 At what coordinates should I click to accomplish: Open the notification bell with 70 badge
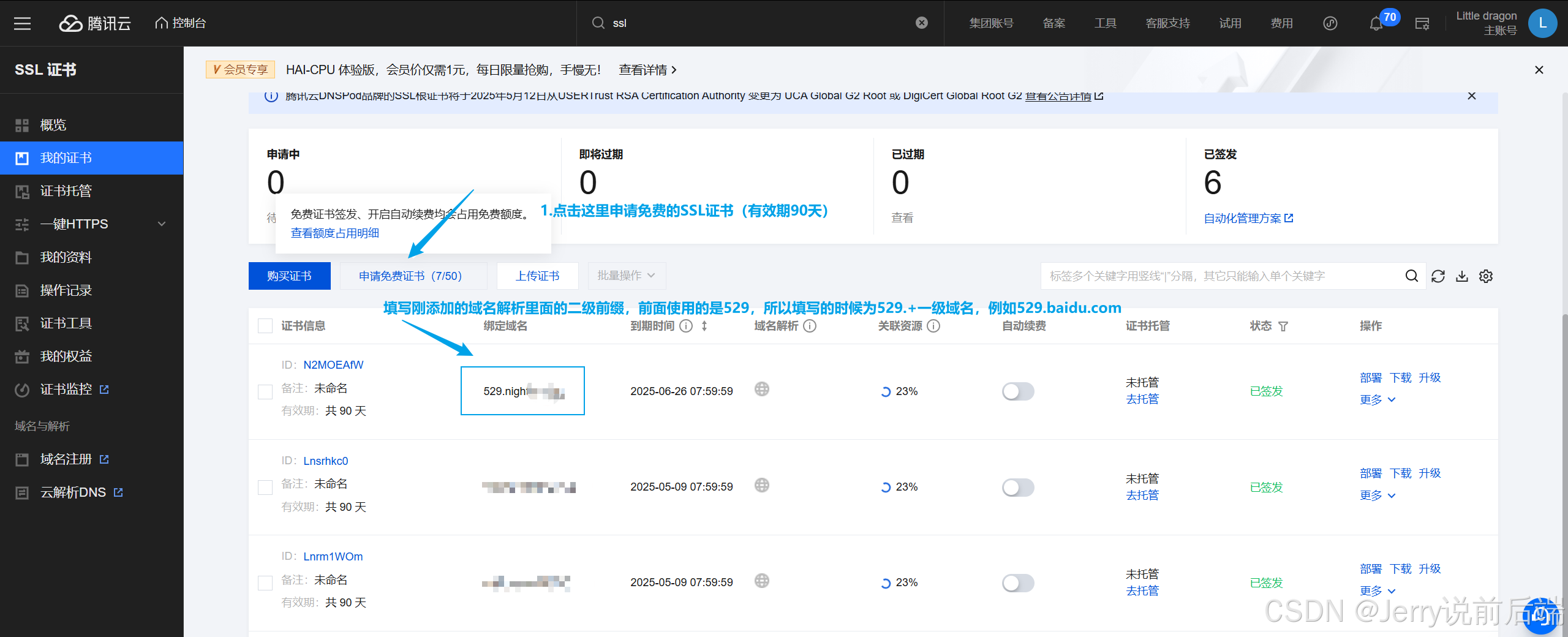(1376, 23)
